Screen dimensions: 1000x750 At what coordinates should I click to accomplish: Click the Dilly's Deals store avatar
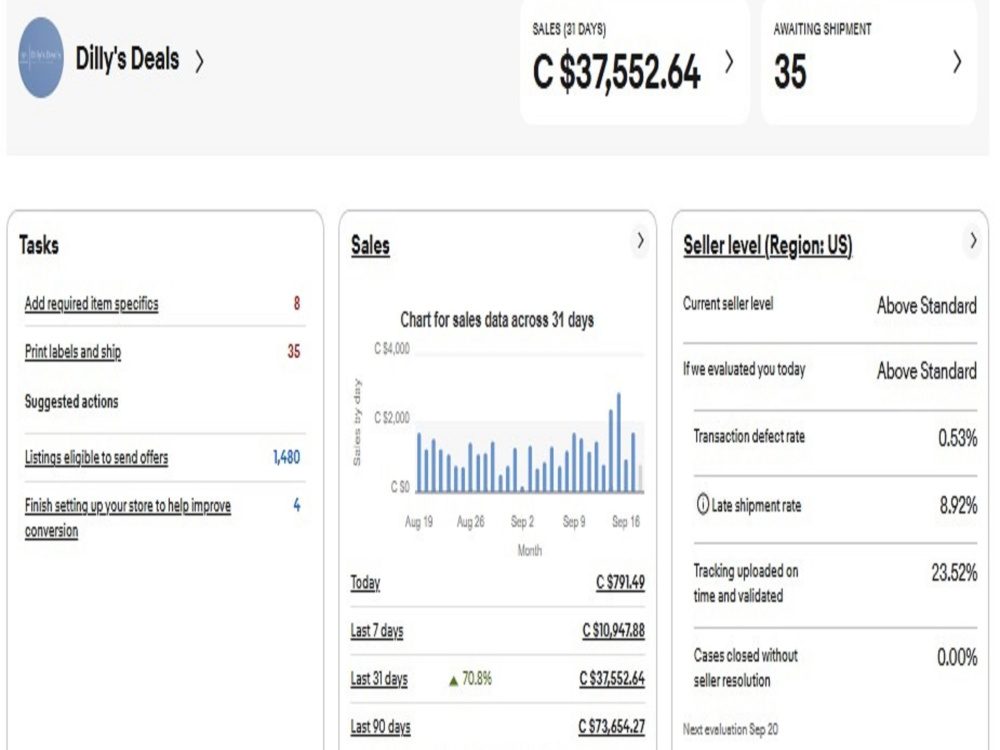click(x=41, y=57)
